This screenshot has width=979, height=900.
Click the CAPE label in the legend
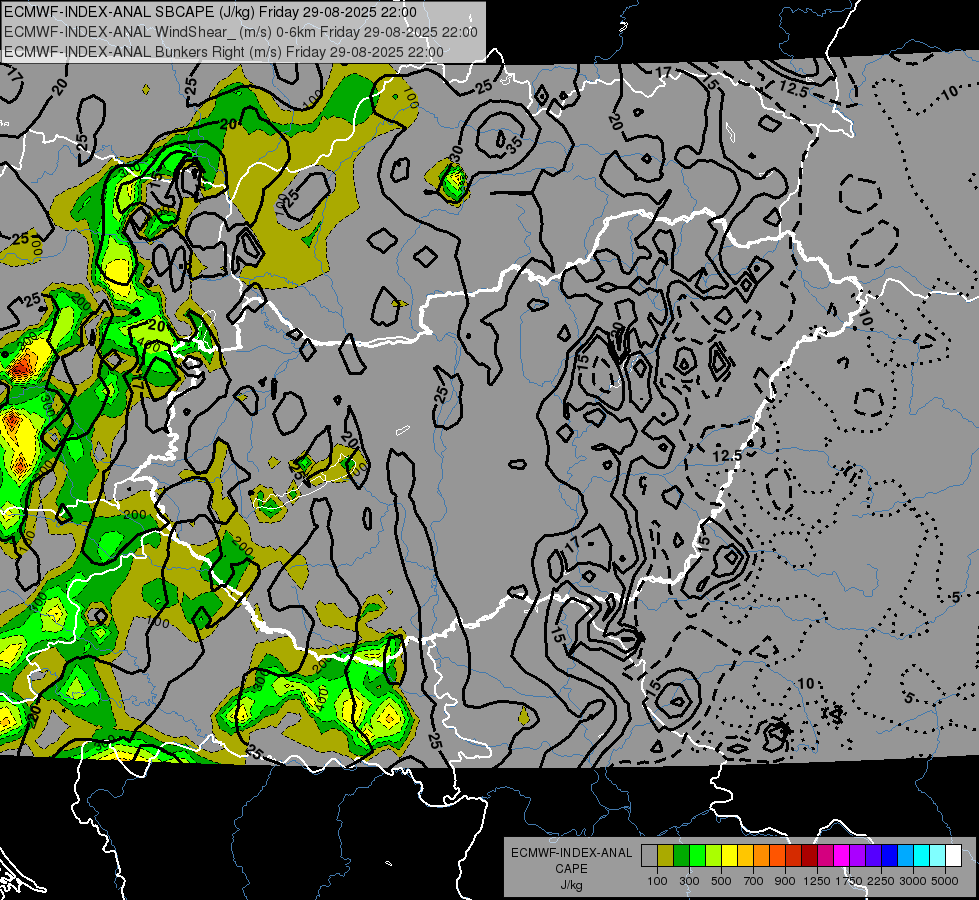tap(571, 869)
